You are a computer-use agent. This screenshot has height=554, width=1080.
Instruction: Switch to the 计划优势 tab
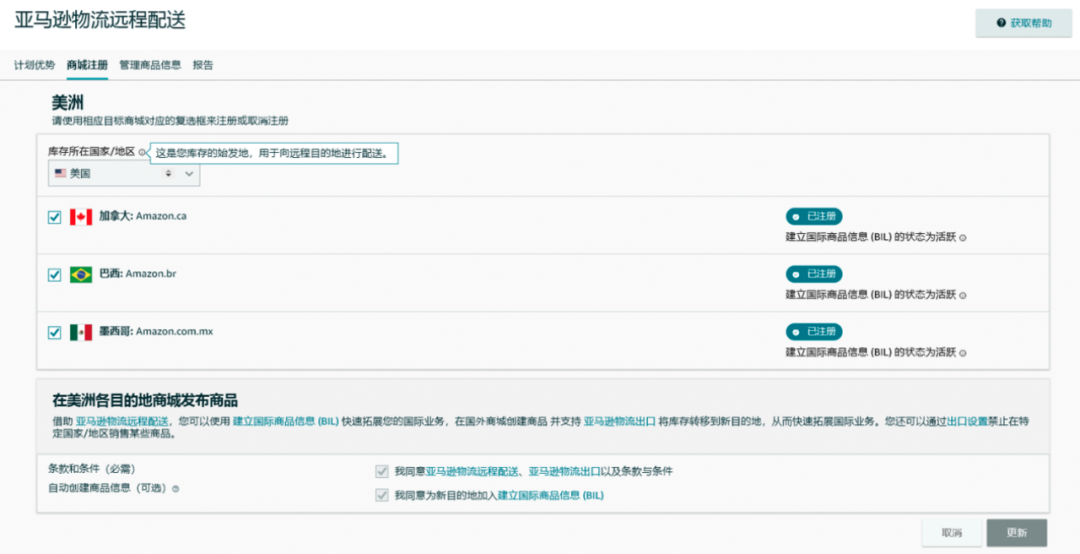pos(34,65)
